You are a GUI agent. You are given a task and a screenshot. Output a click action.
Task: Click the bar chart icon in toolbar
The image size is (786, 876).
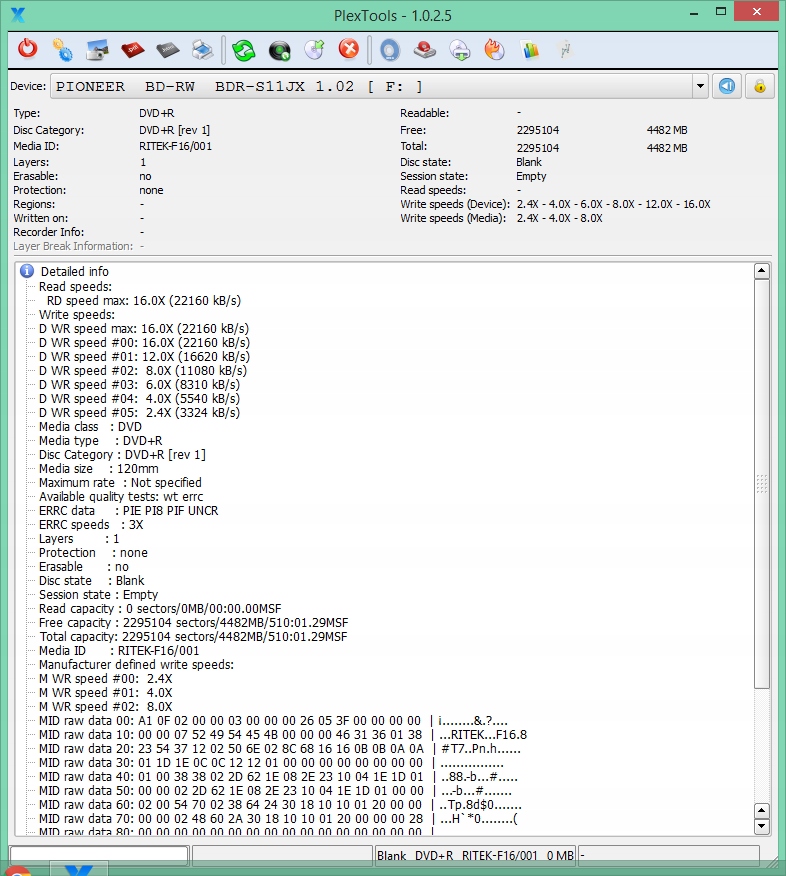(530, 49)
